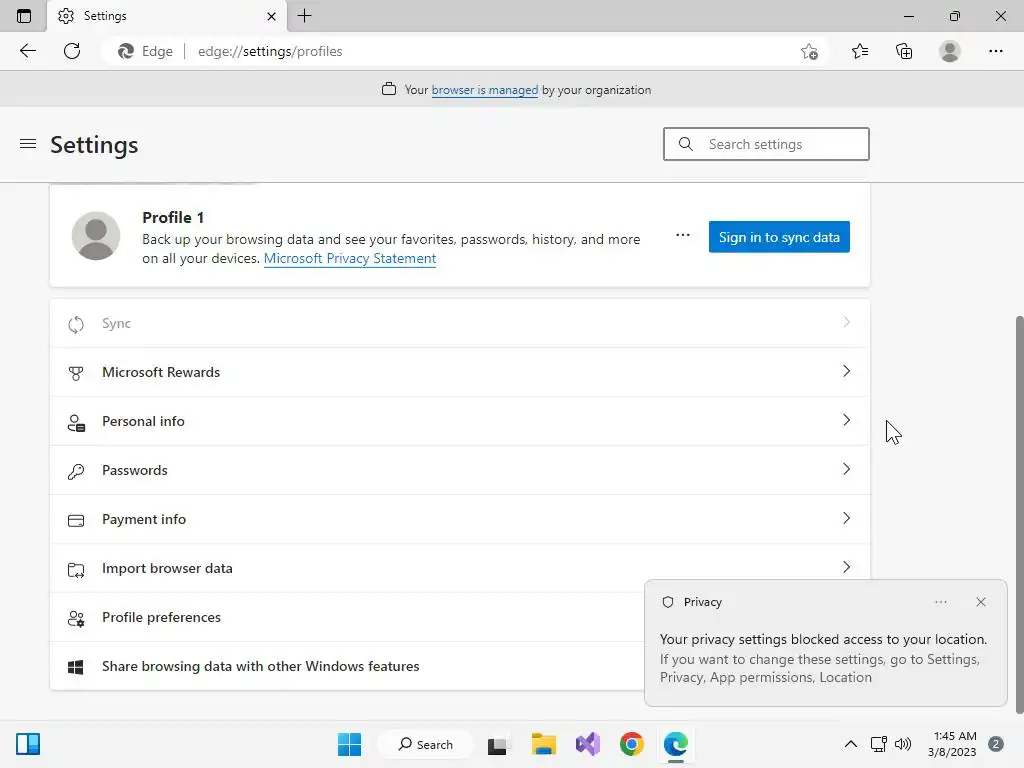This screenshot has height=768, width=1024.
Task: Click the Profile preferences icon
Action: click(x=76, y=618)
